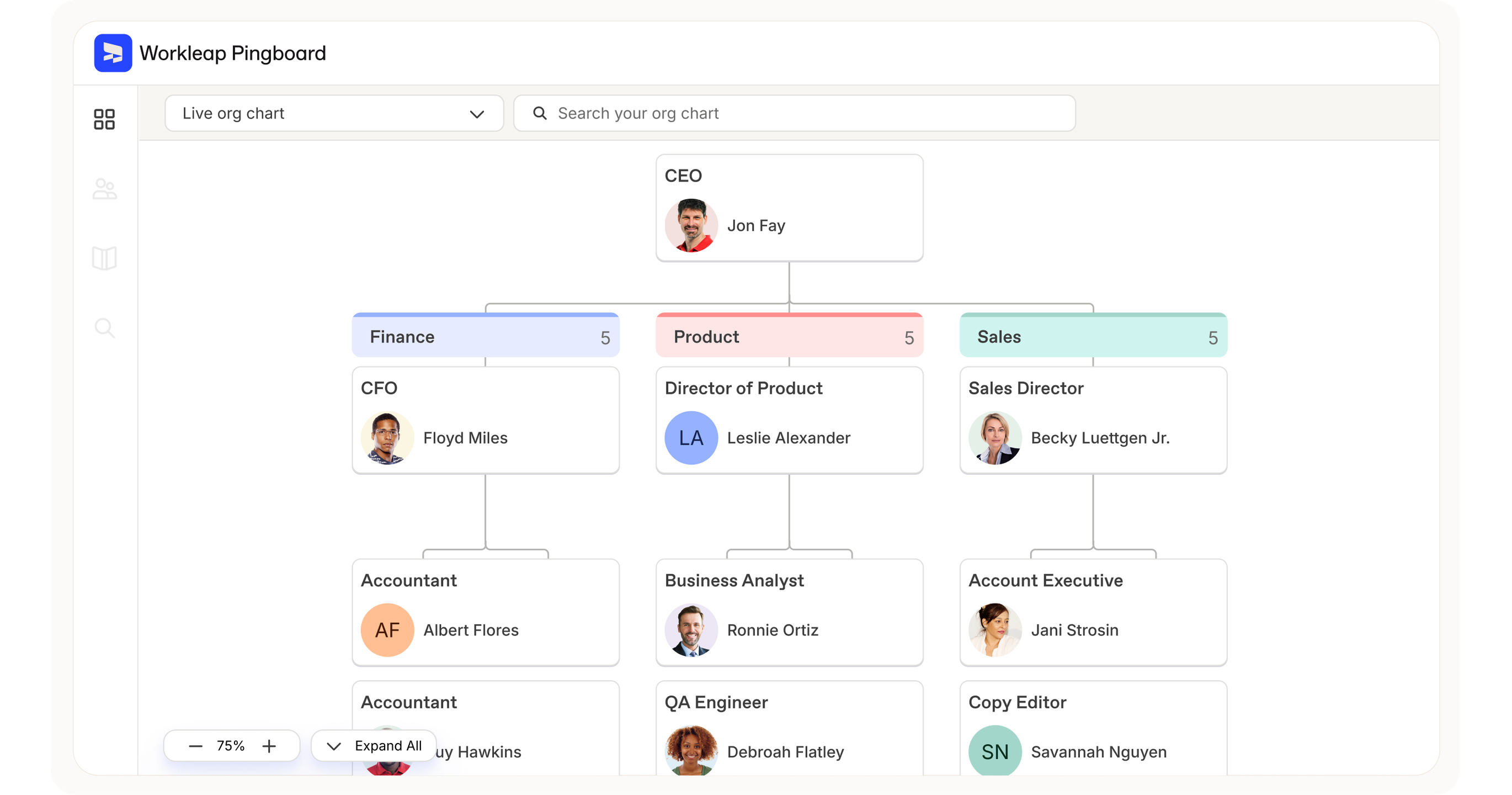
Task: Select the Sales department header
Action: pyautogui.click(x=1093, y=337)
